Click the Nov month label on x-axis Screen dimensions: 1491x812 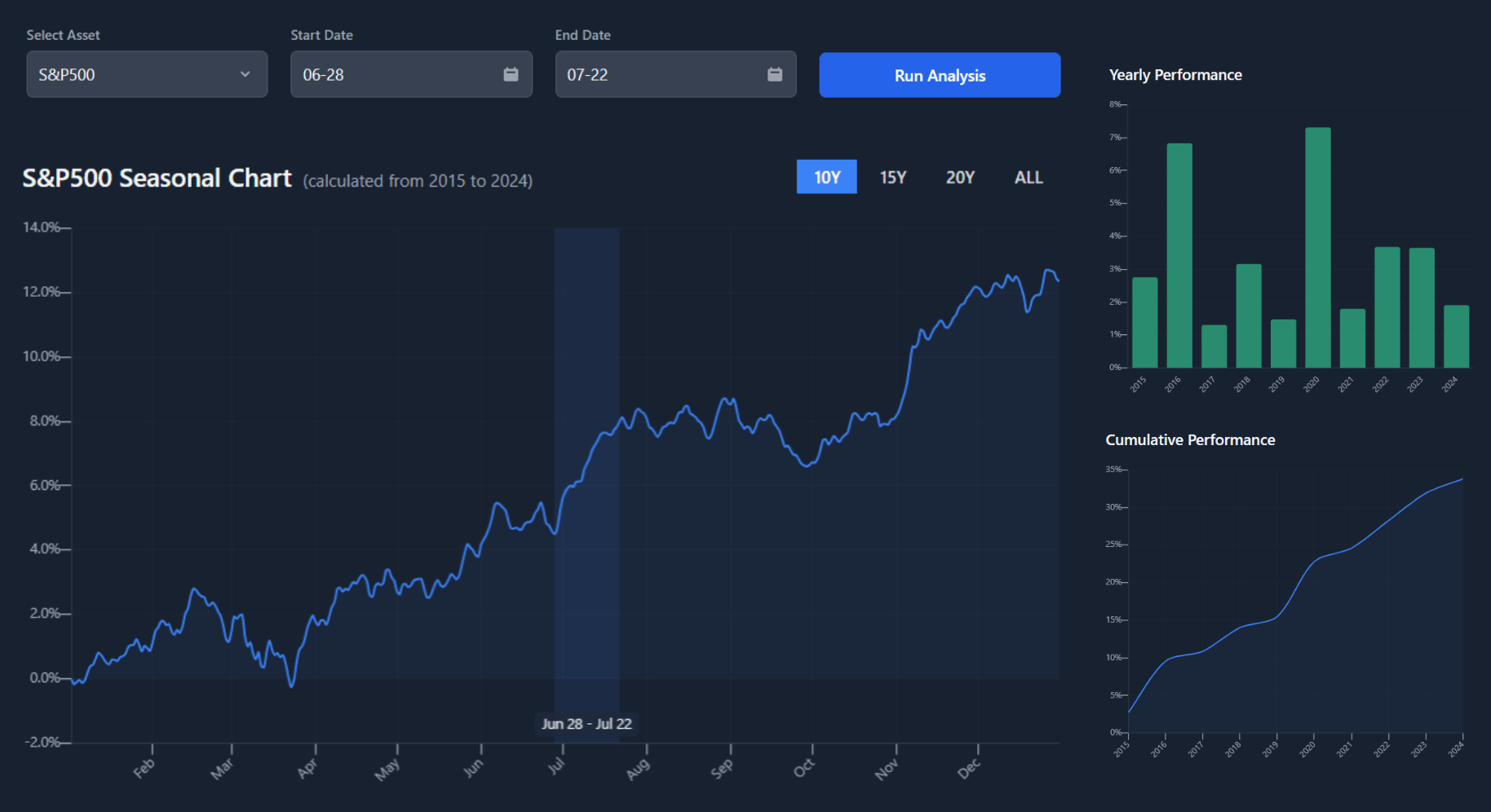point(887,768)
